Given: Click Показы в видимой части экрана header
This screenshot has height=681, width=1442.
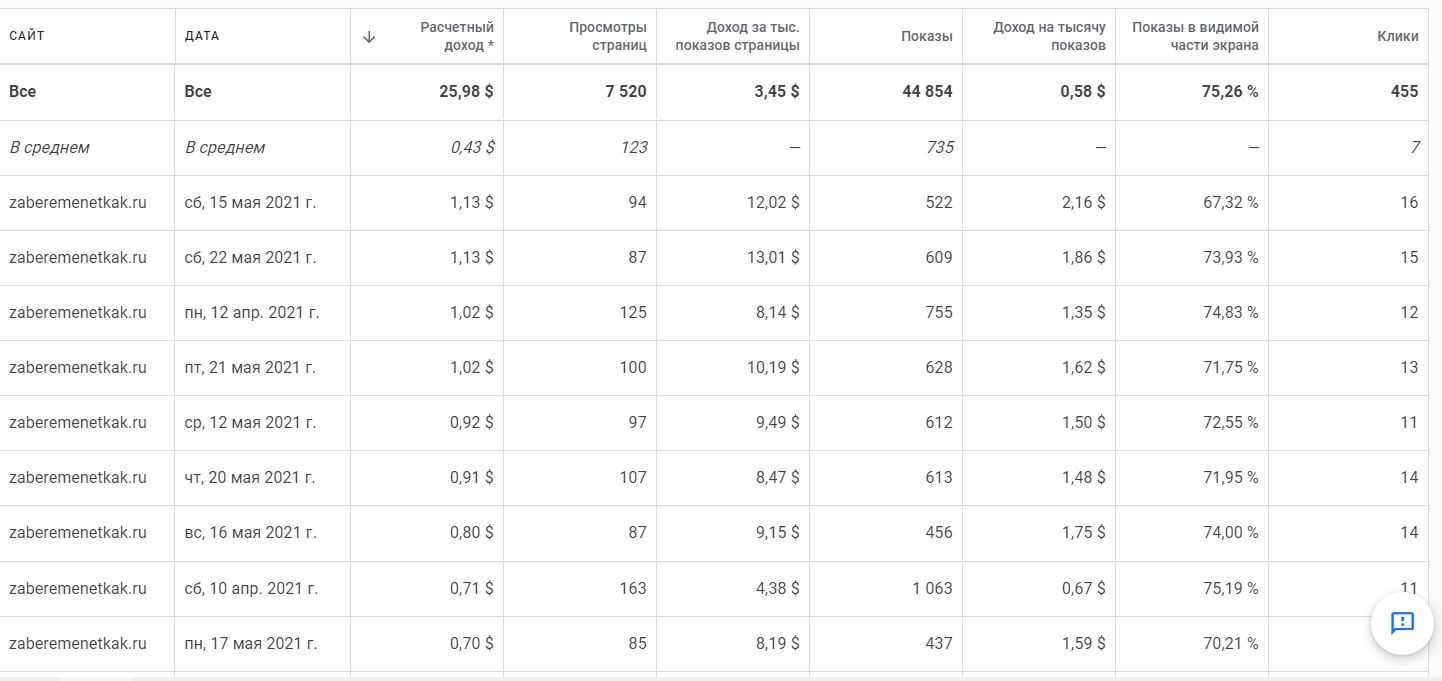Looking at the screenshot, I should click(x=1195, y=36).
